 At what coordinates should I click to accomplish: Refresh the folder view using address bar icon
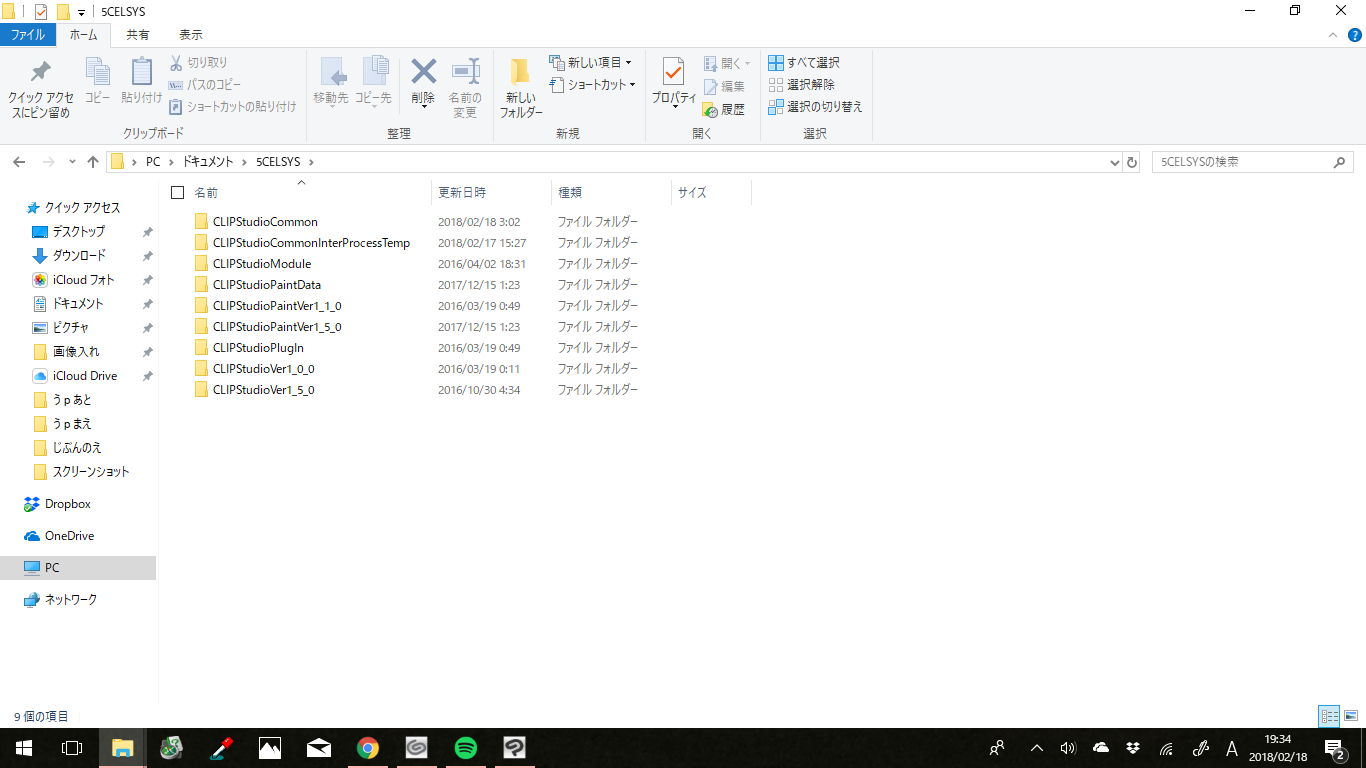pyautogui.click(x=1132, y=162)
